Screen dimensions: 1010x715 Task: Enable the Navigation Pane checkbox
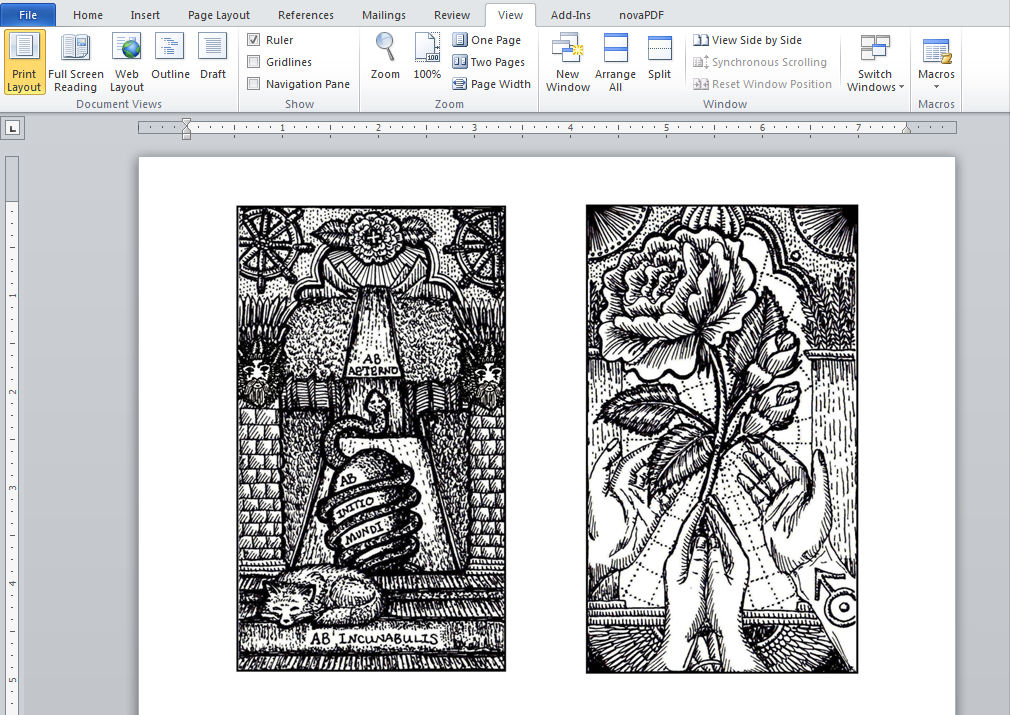pos(254,84)
